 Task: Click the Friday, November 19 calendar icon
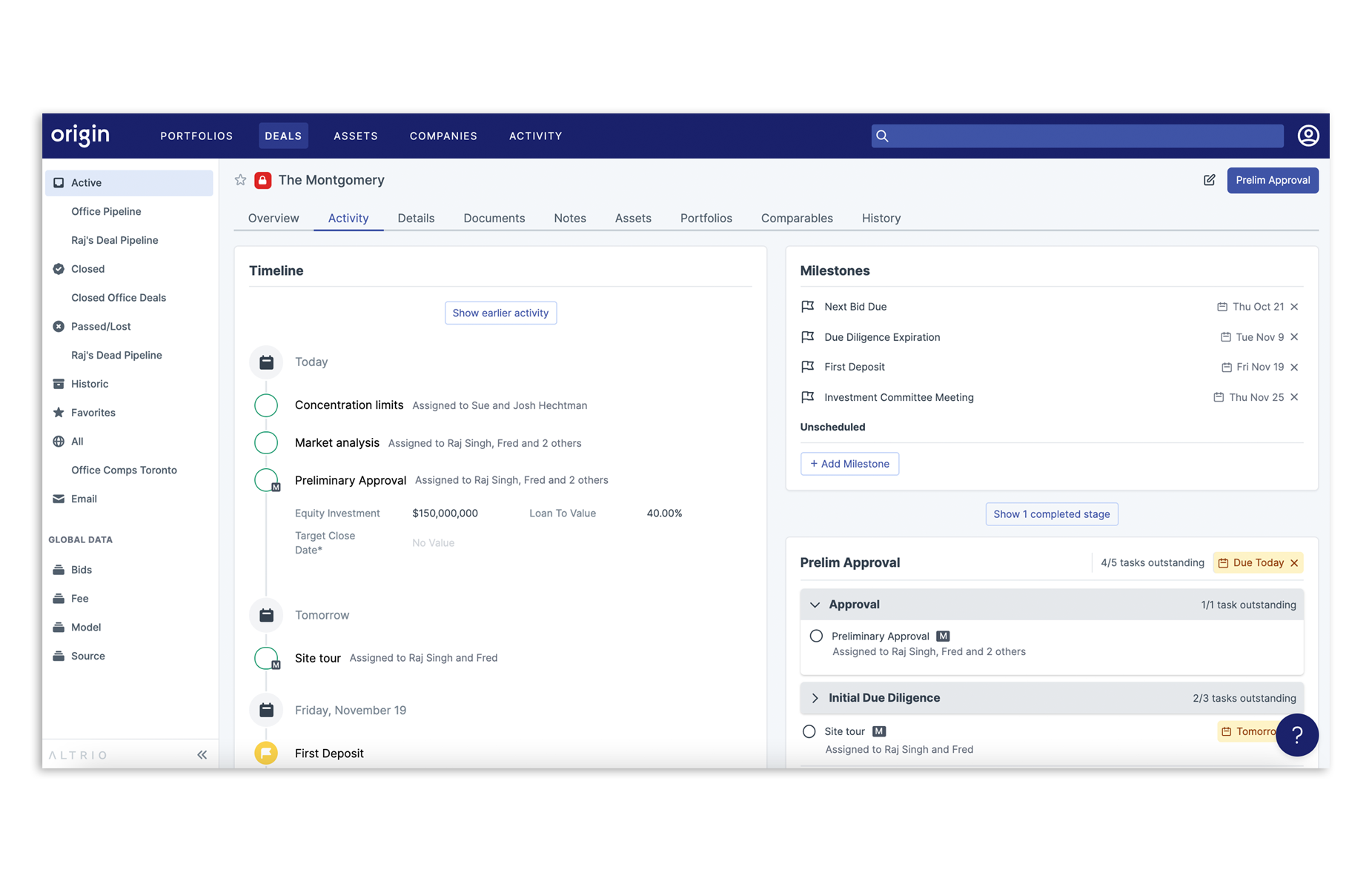[266, 710]
